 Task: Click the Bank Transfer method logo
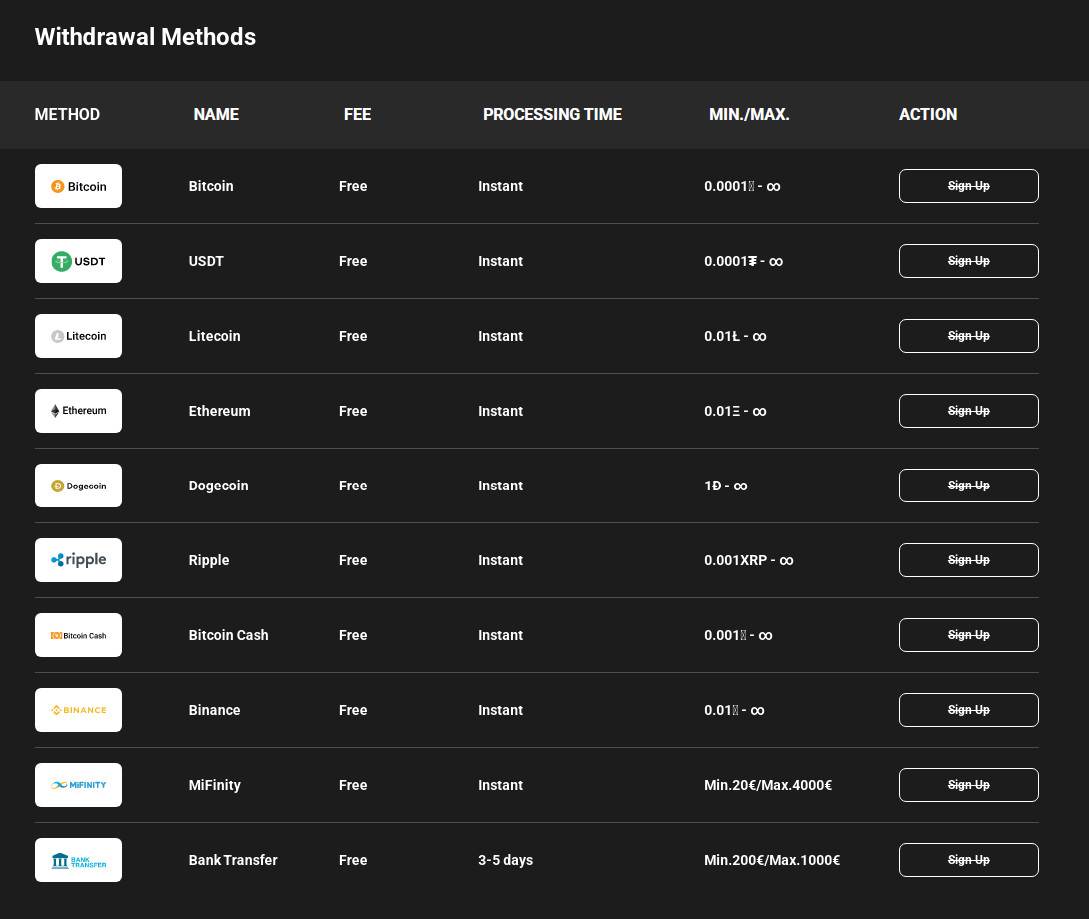click(x=78, y=860)
